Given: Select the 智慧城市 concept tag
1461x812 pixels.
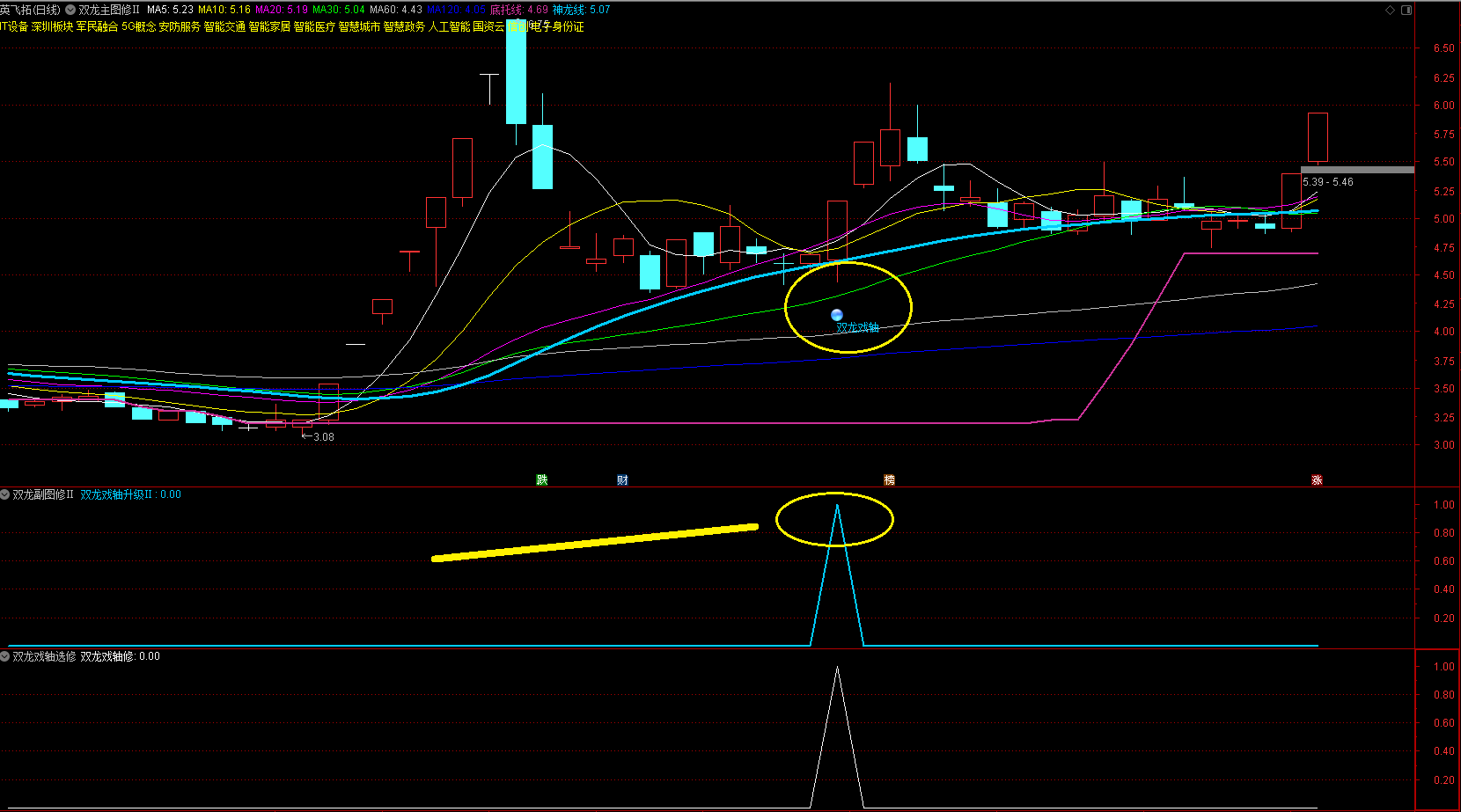Looking at the screenshot, I should [x=359, y=26].
